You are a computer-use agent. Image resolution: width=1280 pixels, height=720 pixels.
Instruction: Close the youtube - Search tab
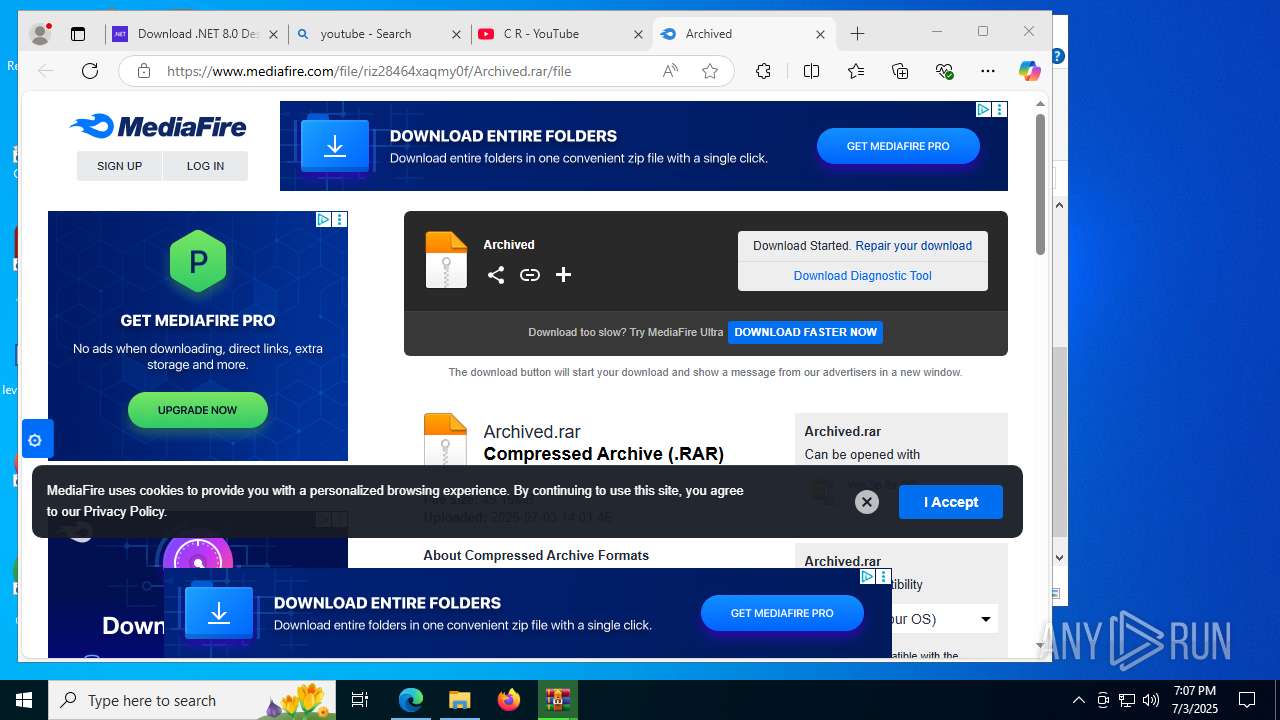click(x=457, y=34)
